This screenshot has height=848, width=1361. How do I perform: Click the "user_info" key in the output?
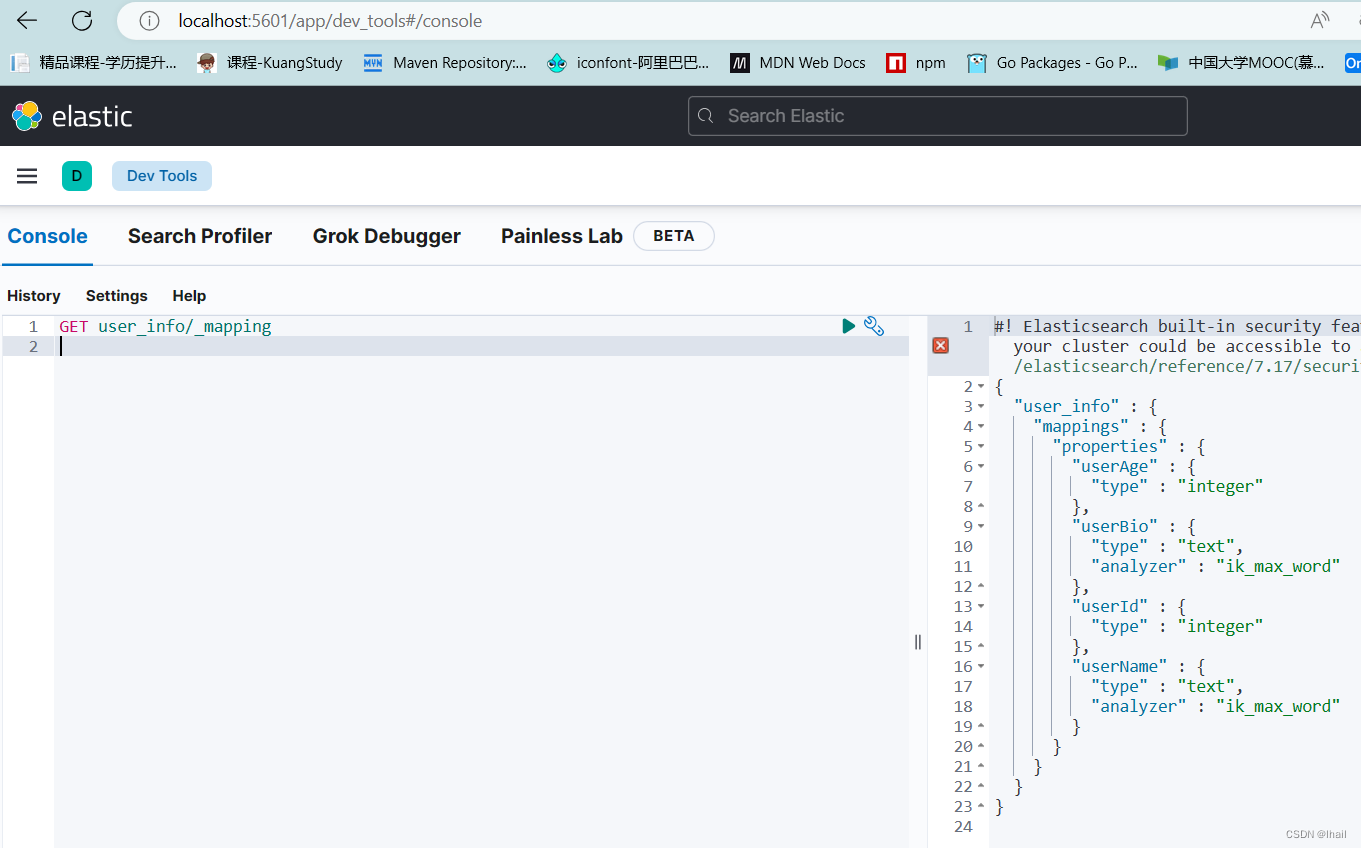click(x=1067, y=407)
